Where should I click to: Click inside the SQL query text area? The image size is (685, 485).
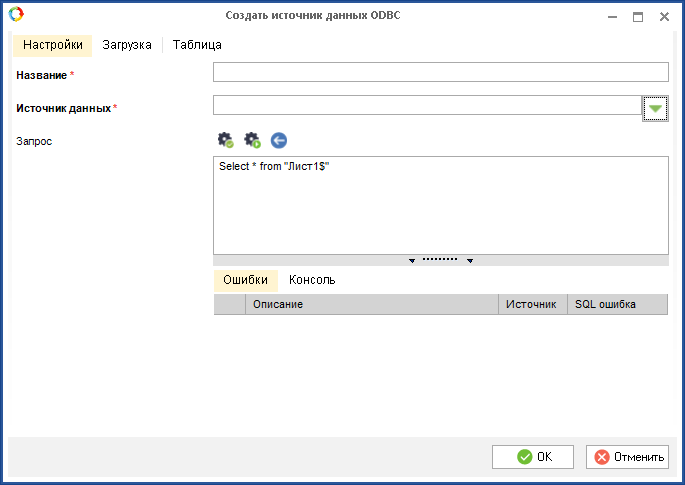(440, 205)
